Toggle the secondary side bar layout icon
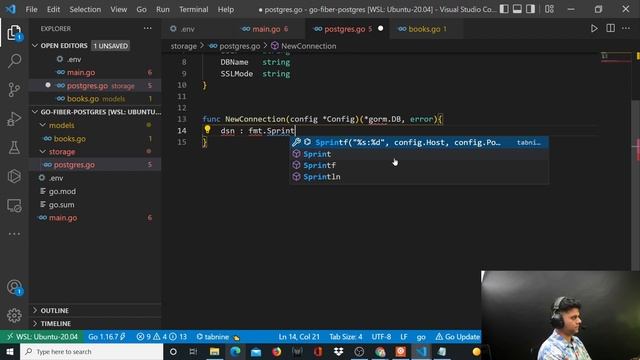The image size is (640, 360). pyautogui.click(x=530, y=9)
